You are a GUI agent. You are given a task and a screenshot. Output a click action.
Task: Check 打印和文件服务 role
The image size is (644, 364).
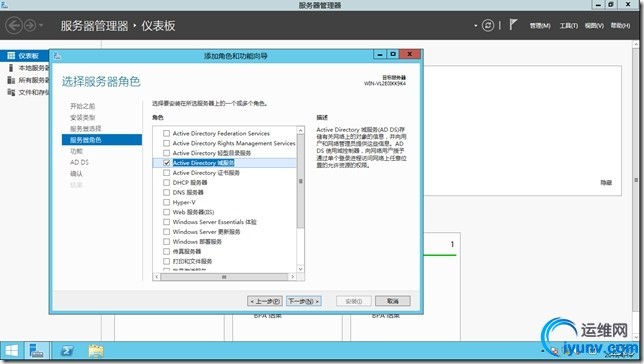[166, 261]
